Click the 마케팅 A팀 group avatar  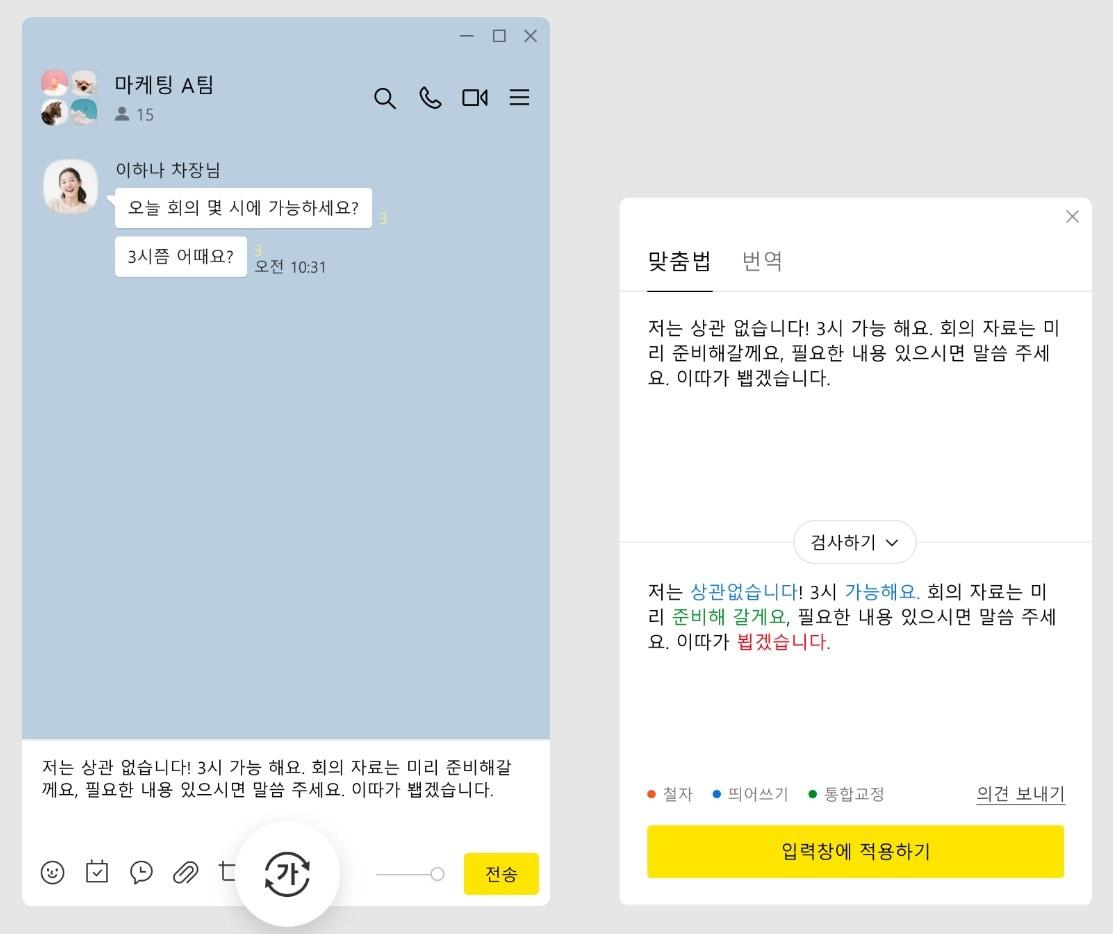point(69,98)
